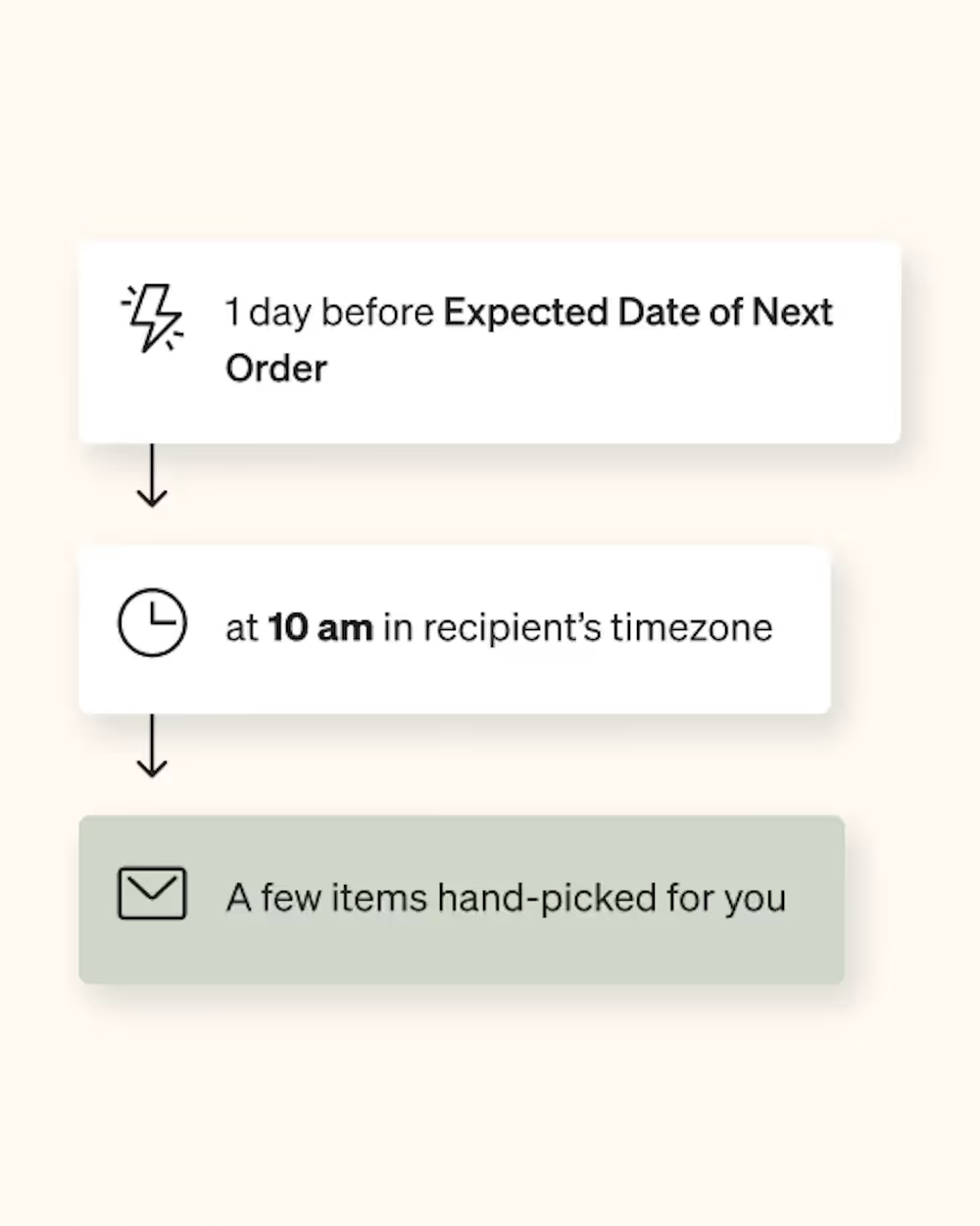The height and width of the screenshot is (1226, 980).
Task: Click "in recipient's timezone" text
Action: [x=577, y=627]
